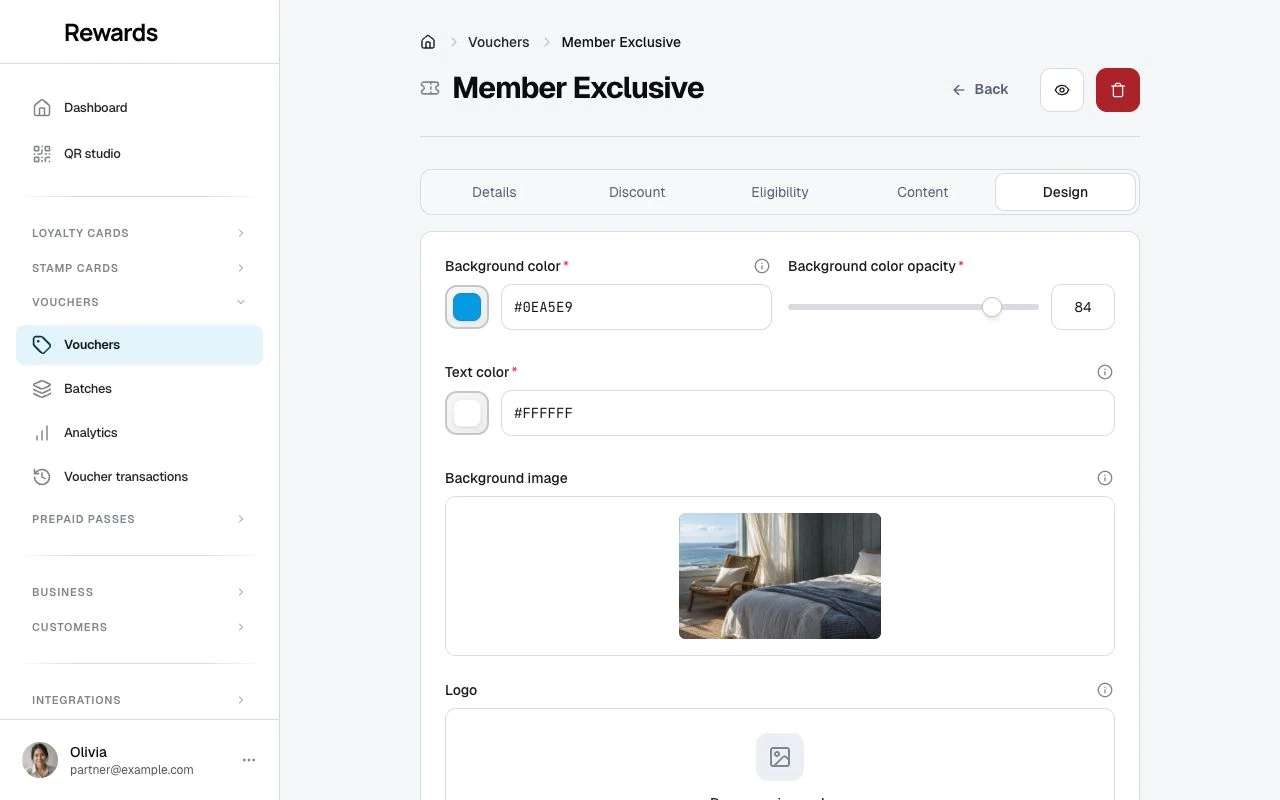Open Dashboard from the sidebar

[x=140, y=108]
